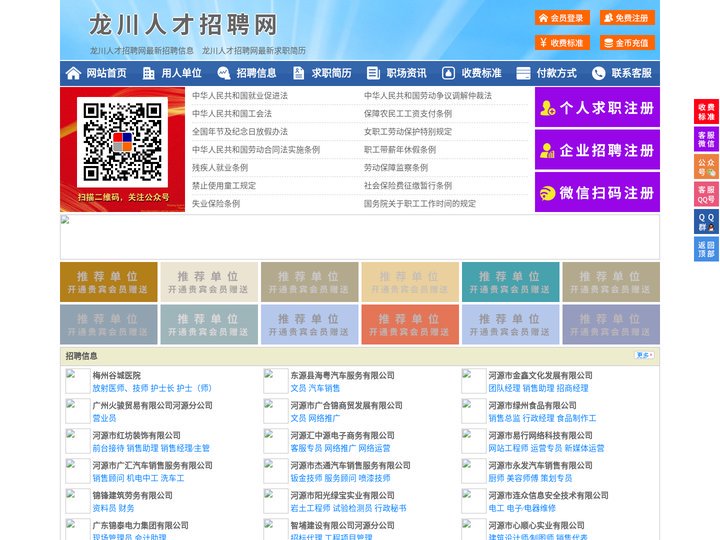Viewport: 720px width, 540px height.
Task: Click the QR code image
Action: pos(122,142)
